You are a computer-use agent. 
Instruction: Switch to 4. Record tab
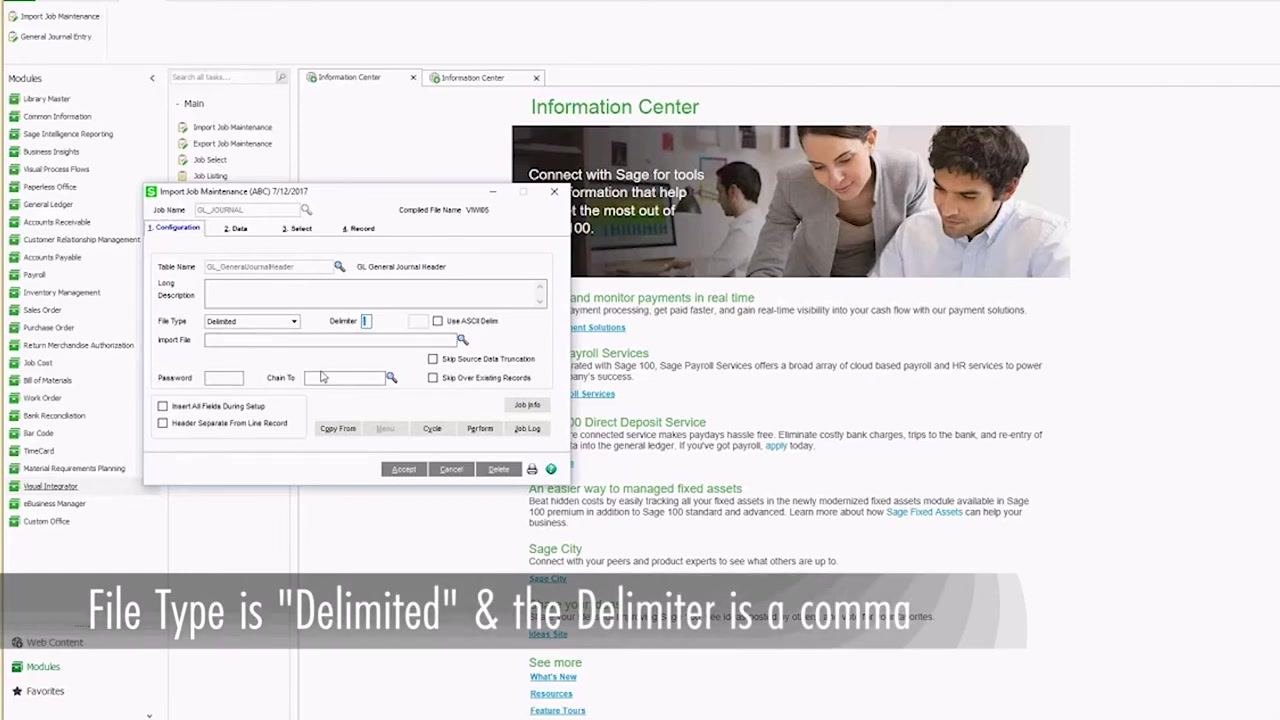tap(358, 229)
